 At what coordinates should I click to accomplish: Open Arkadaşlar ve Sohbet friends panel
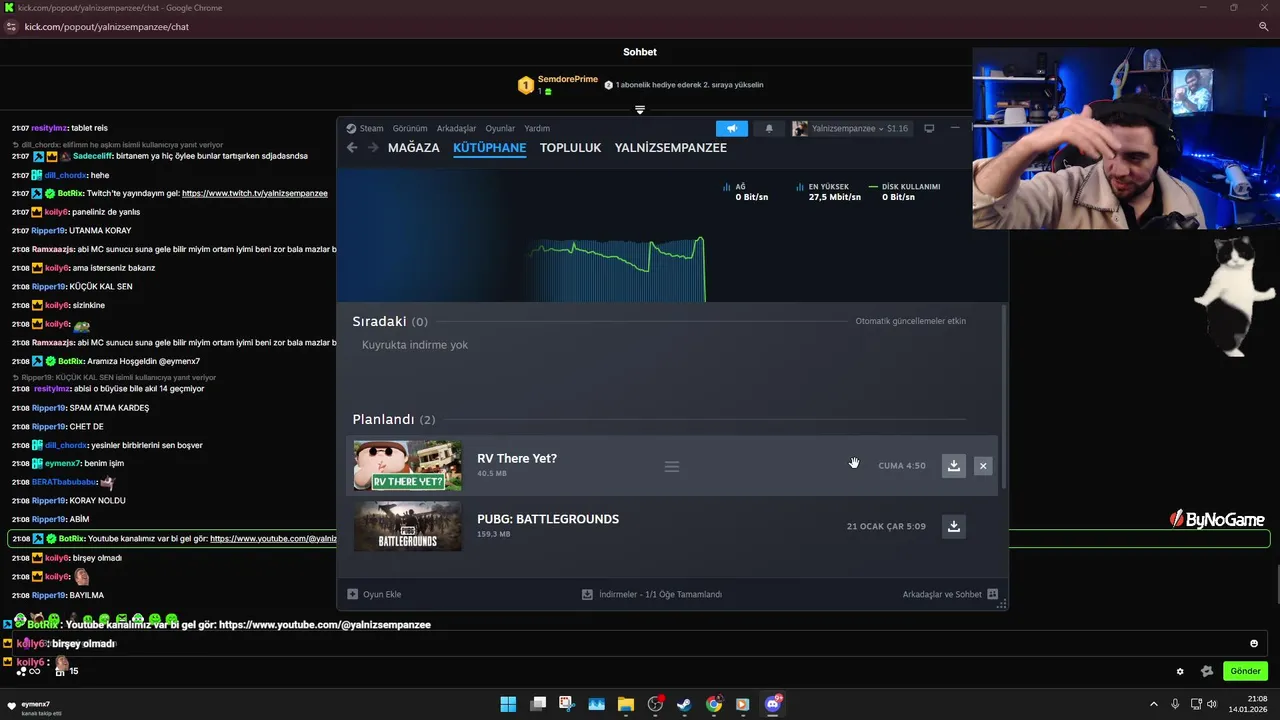coord(950,594)
